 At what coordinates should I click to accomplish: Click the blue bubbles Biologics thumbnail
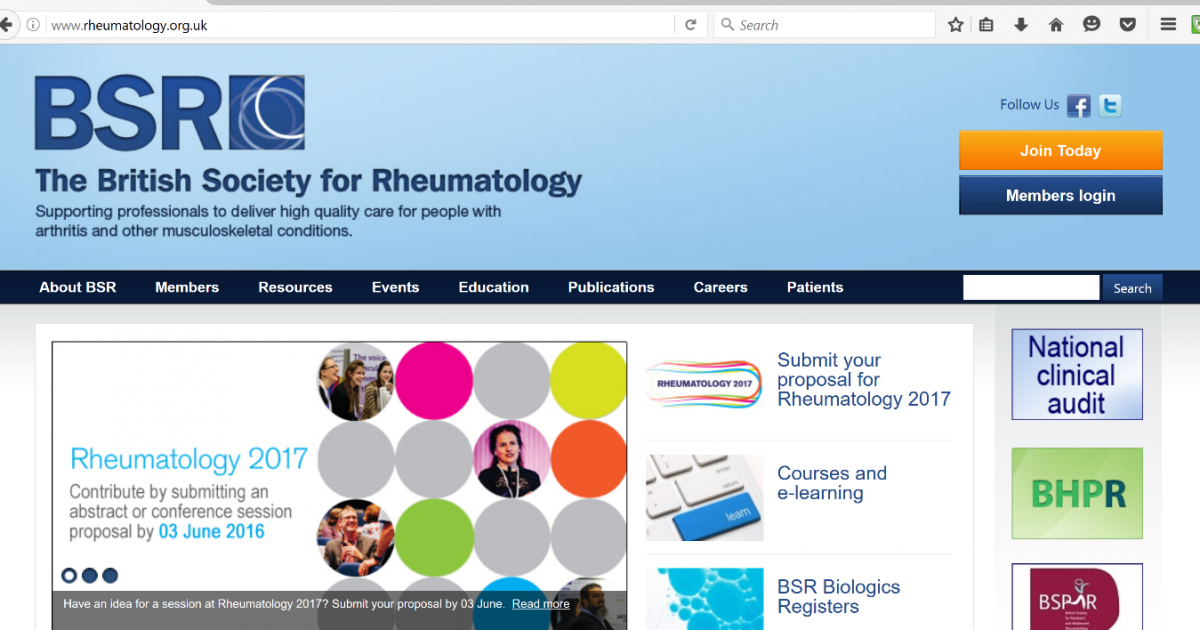click(x=704, y=599)
